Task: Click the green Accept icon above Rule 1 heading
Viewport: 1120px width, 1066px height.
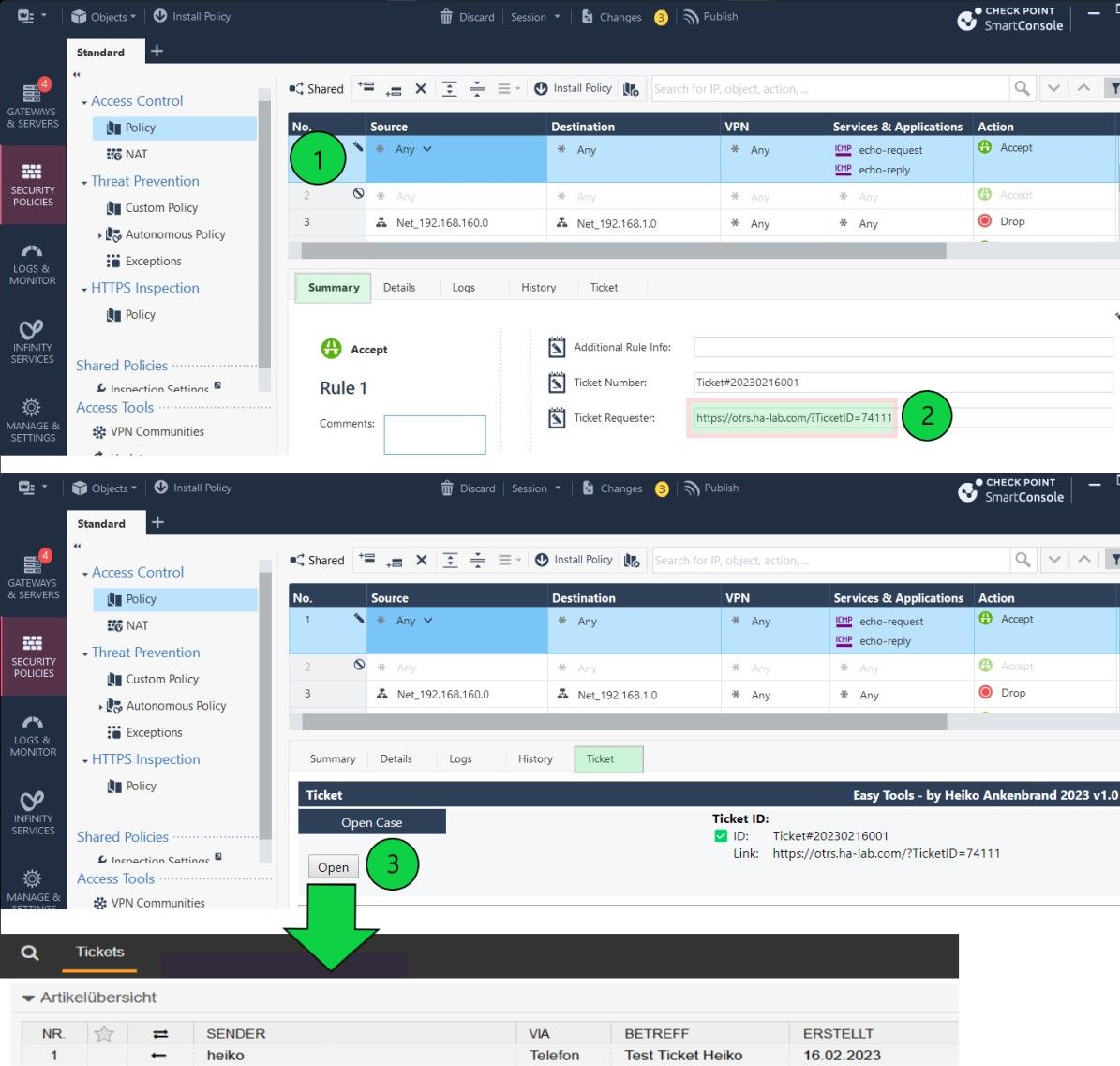Action: pos(331,349)
